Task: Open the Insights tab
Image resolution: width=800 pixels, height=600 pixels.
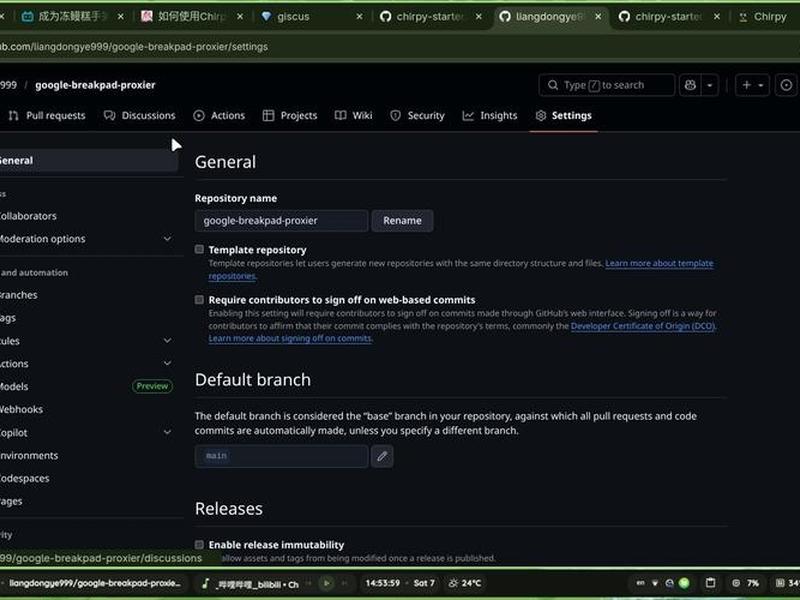Action: pos(490,116)
